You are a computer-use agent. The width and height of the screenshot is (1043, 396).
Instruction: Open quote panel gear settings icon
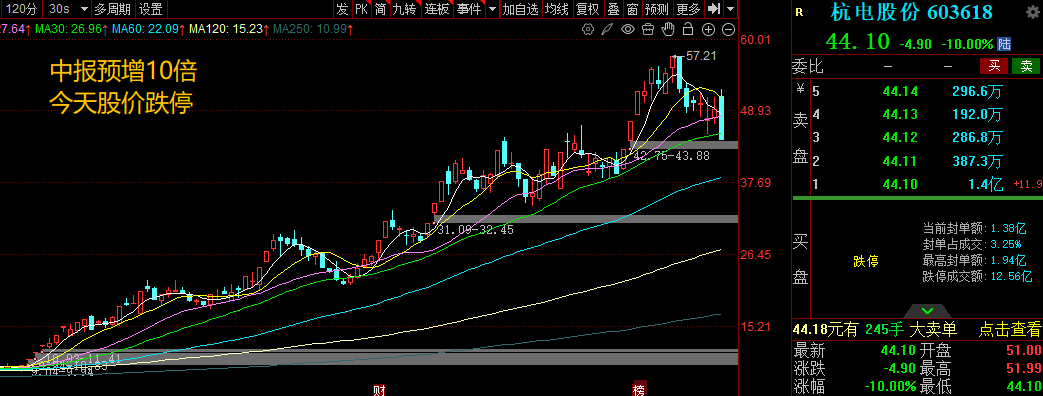[1034, 11]
